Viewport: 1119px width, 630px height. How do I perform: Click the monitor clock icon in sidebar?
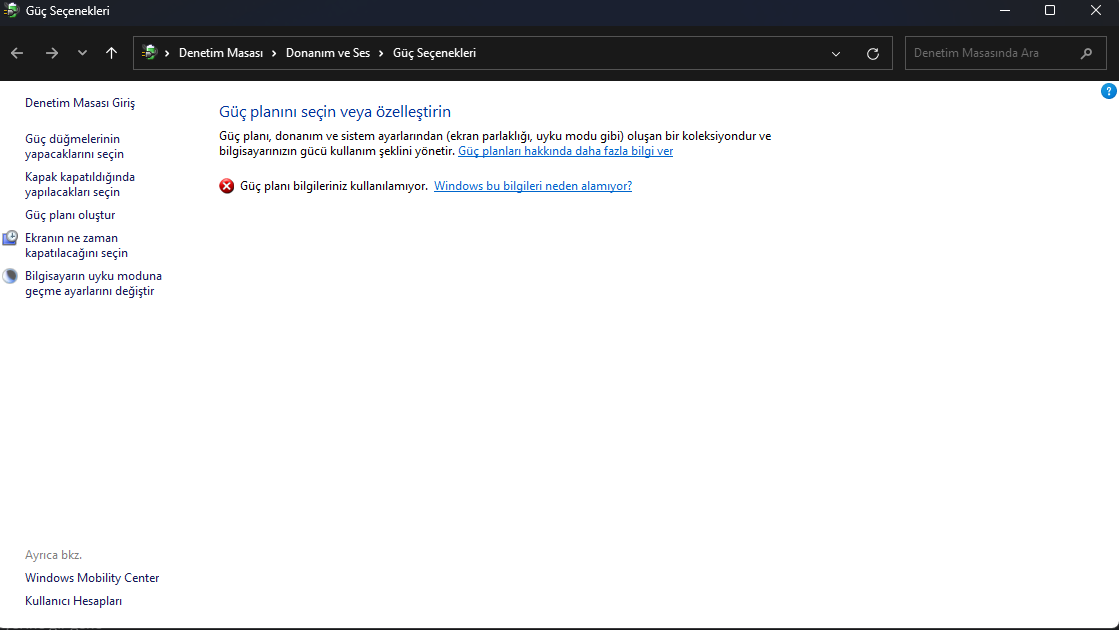pyautogui.click(x=10, y=238)
